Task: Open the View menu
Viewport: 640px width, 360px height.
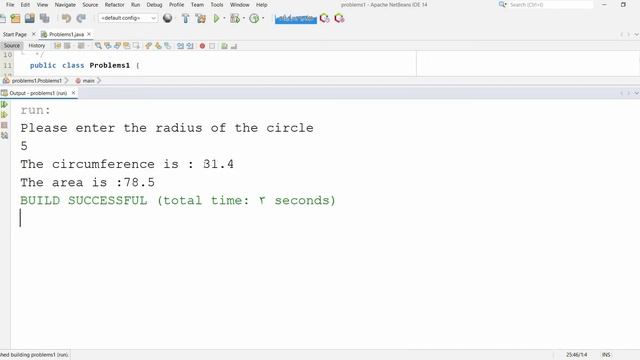Action: pos(42,5)
